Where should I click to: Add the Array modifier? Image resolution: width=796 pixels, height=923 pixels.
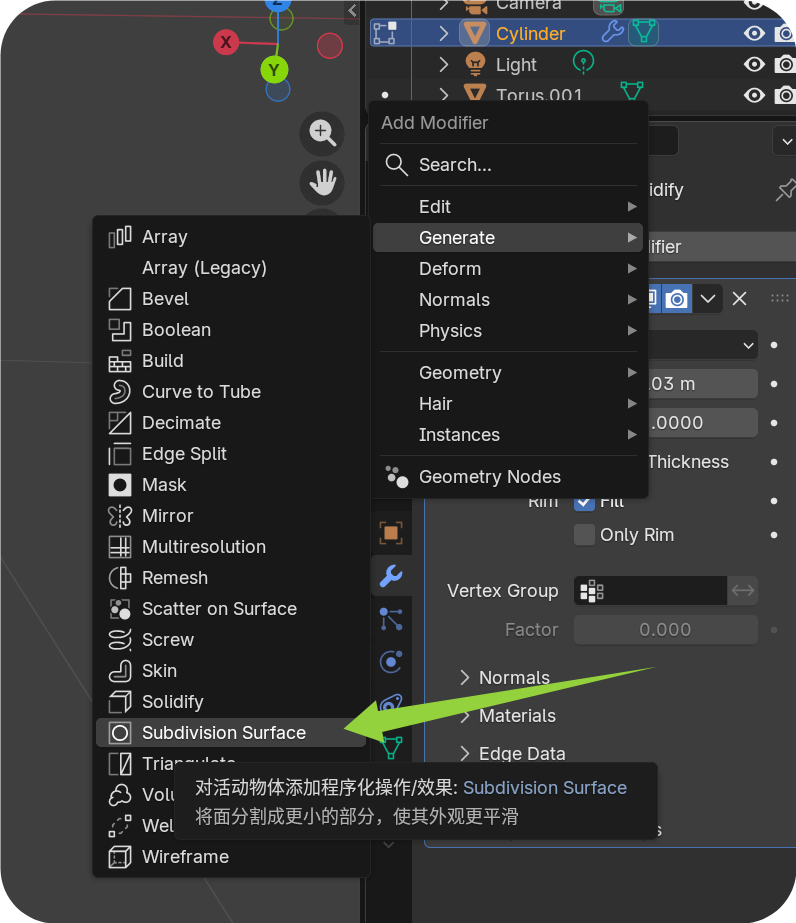(x=230, y=237)
